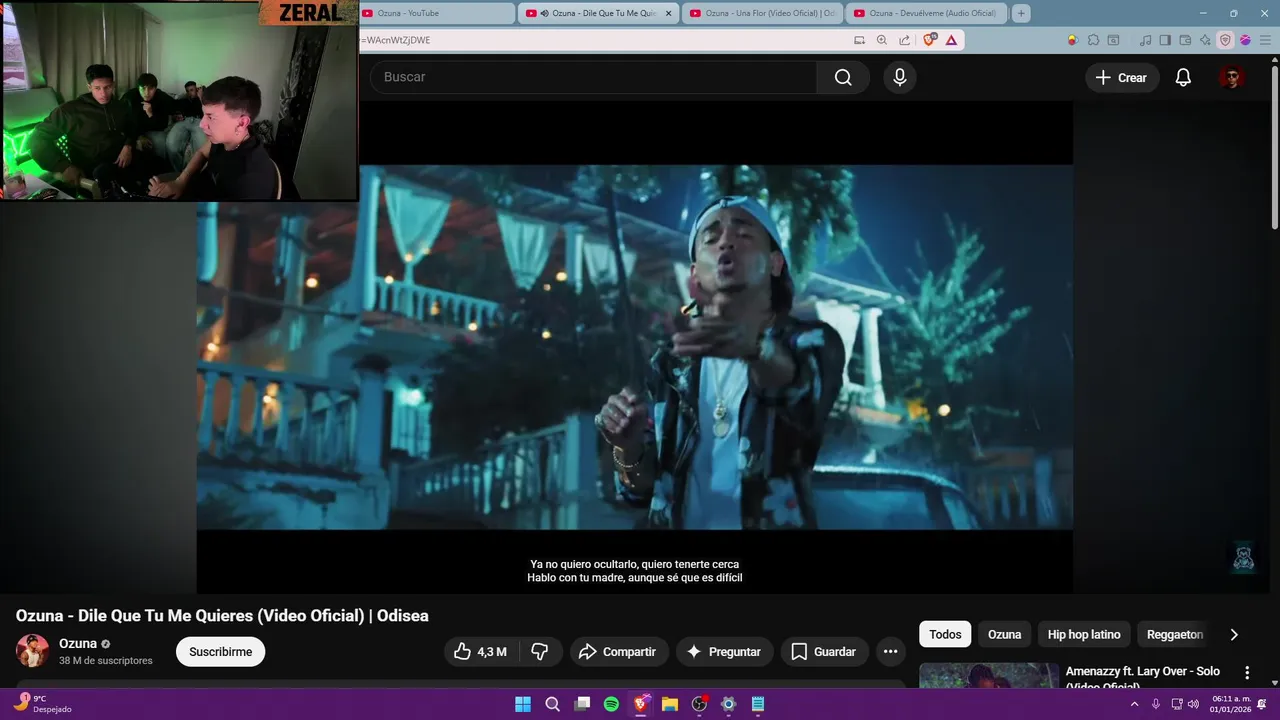Viewport: 1280px width, 720px height.
Task: Switch to the 'Ozuna - YouTube' tab
Action: point(435,13)
